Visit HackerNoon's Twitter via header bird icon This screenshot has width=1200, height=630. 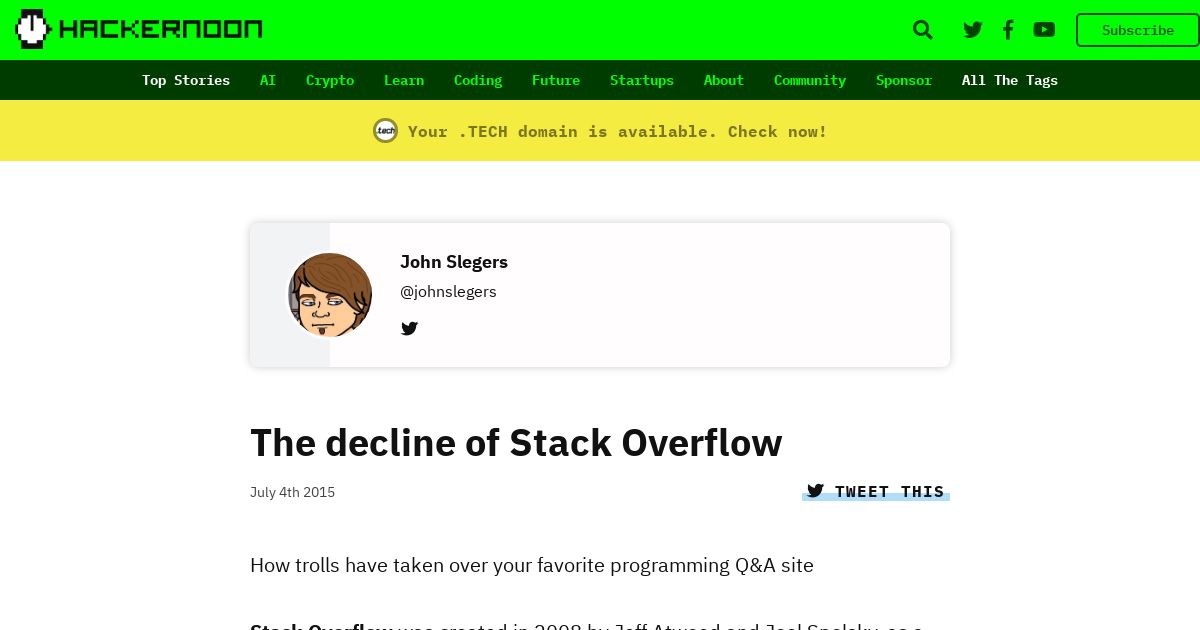click(x=973, y=30)
